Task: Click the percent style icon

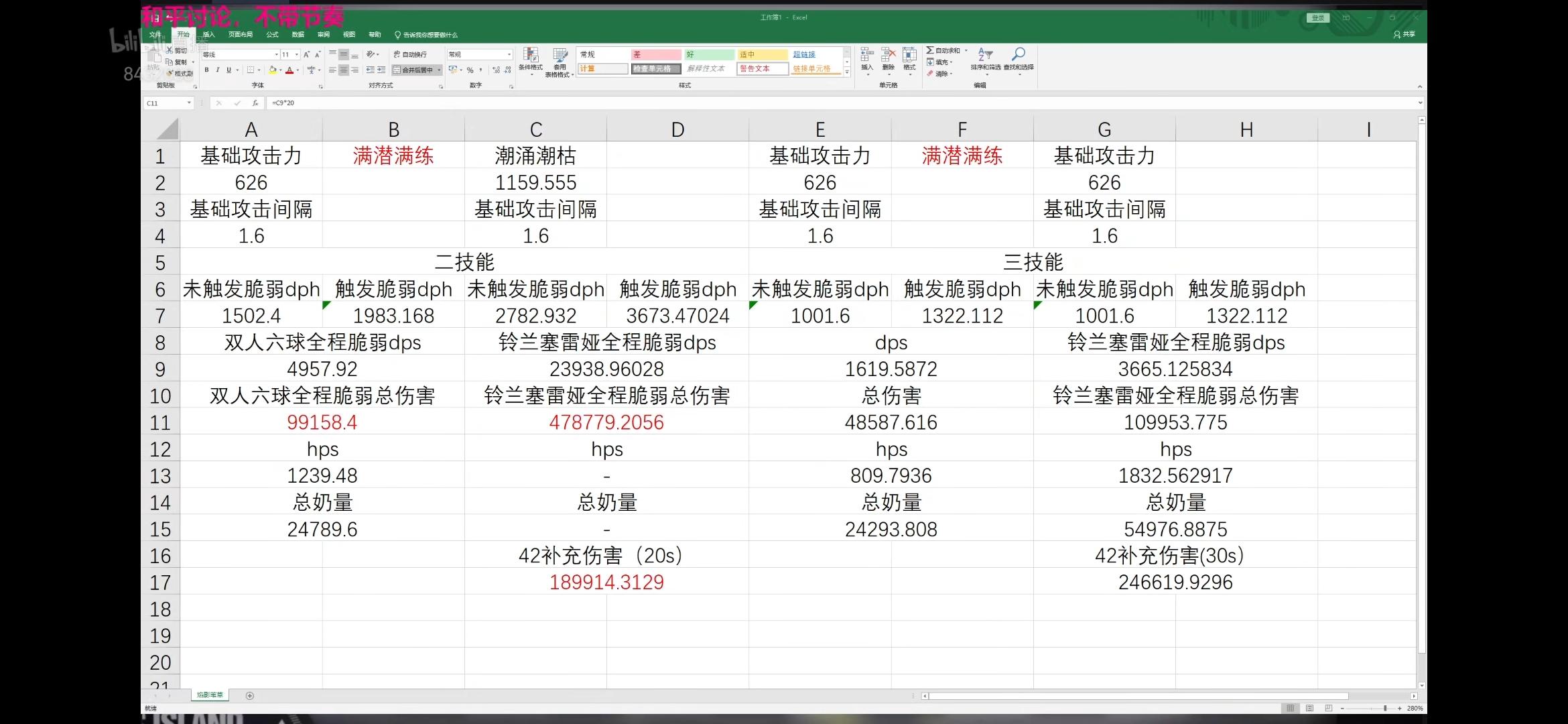Action: [470, 70]
